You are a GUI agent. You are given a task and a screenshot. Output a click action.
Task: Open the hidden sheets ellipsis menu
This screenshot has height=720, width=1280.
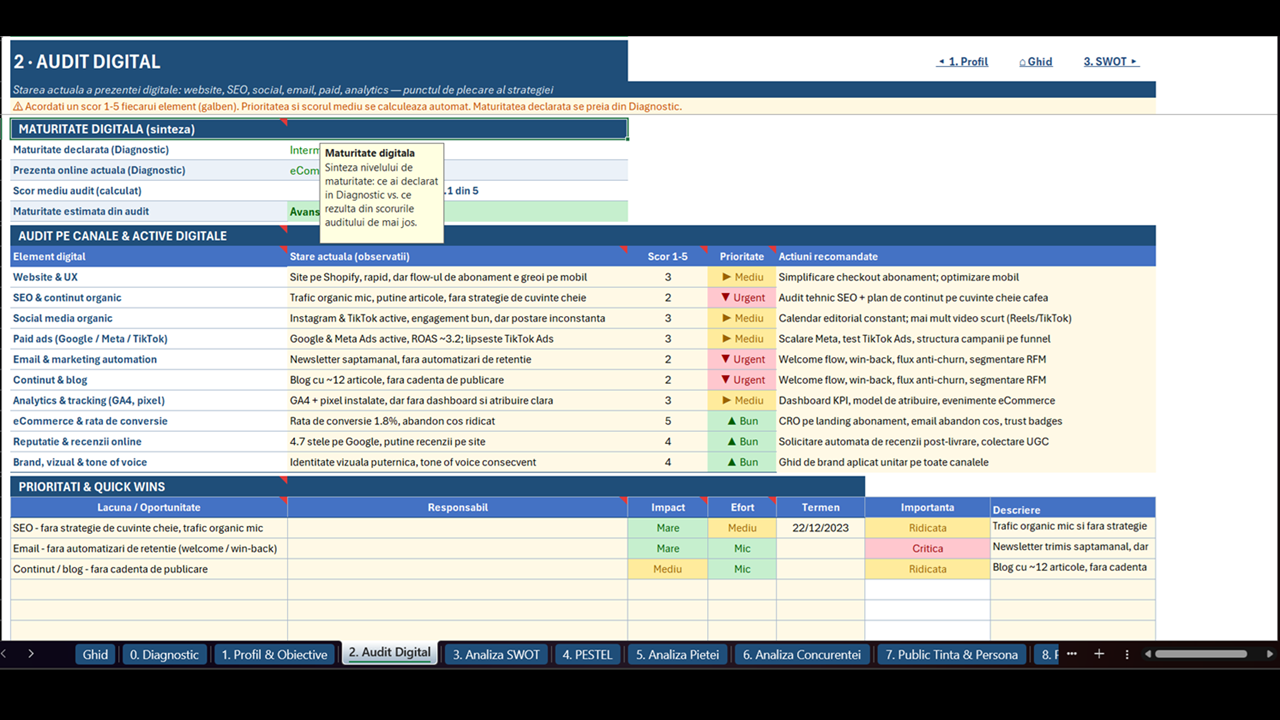click(1072, 654)
